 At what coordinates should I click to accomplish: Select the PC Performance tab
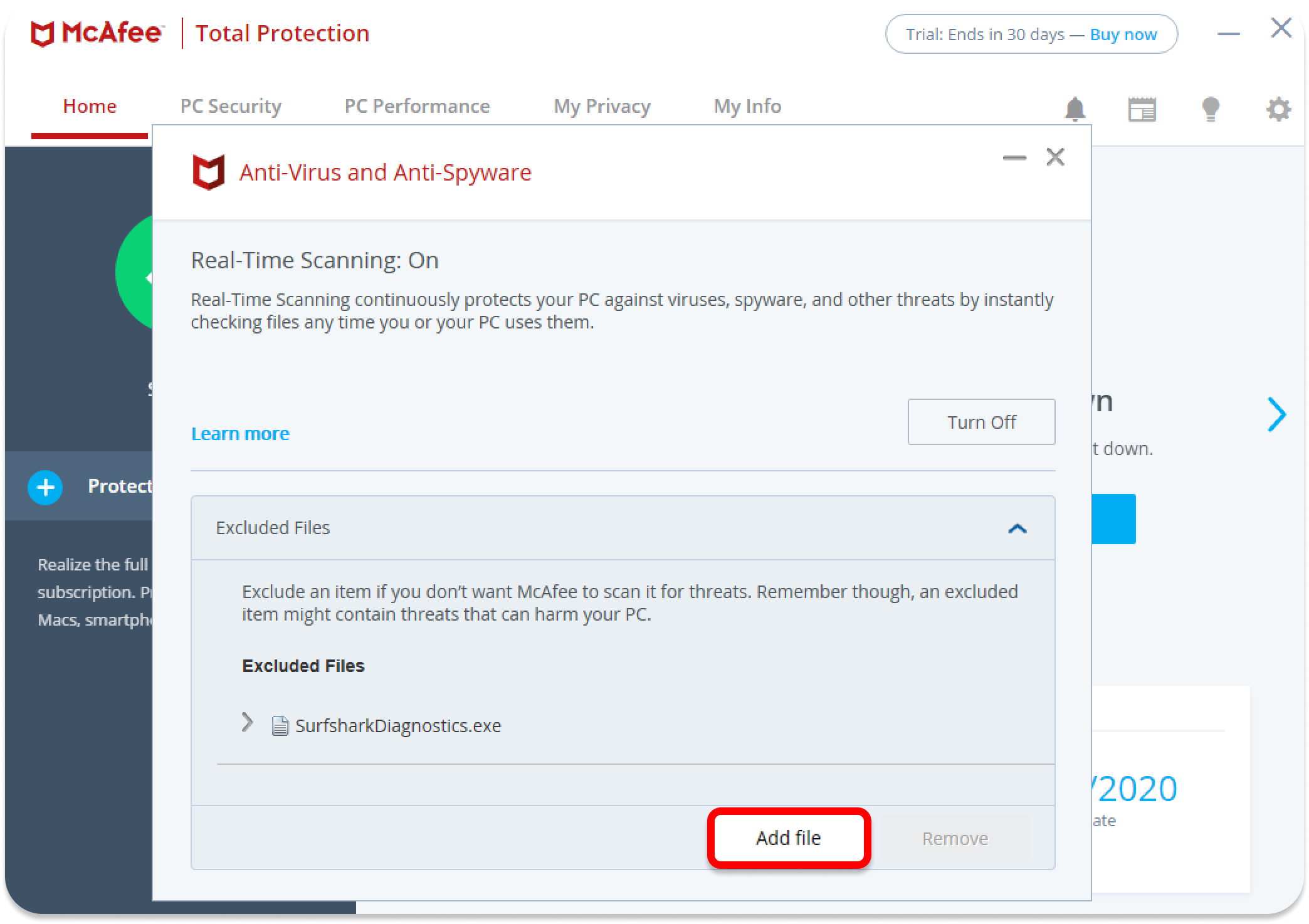[417, 106]
